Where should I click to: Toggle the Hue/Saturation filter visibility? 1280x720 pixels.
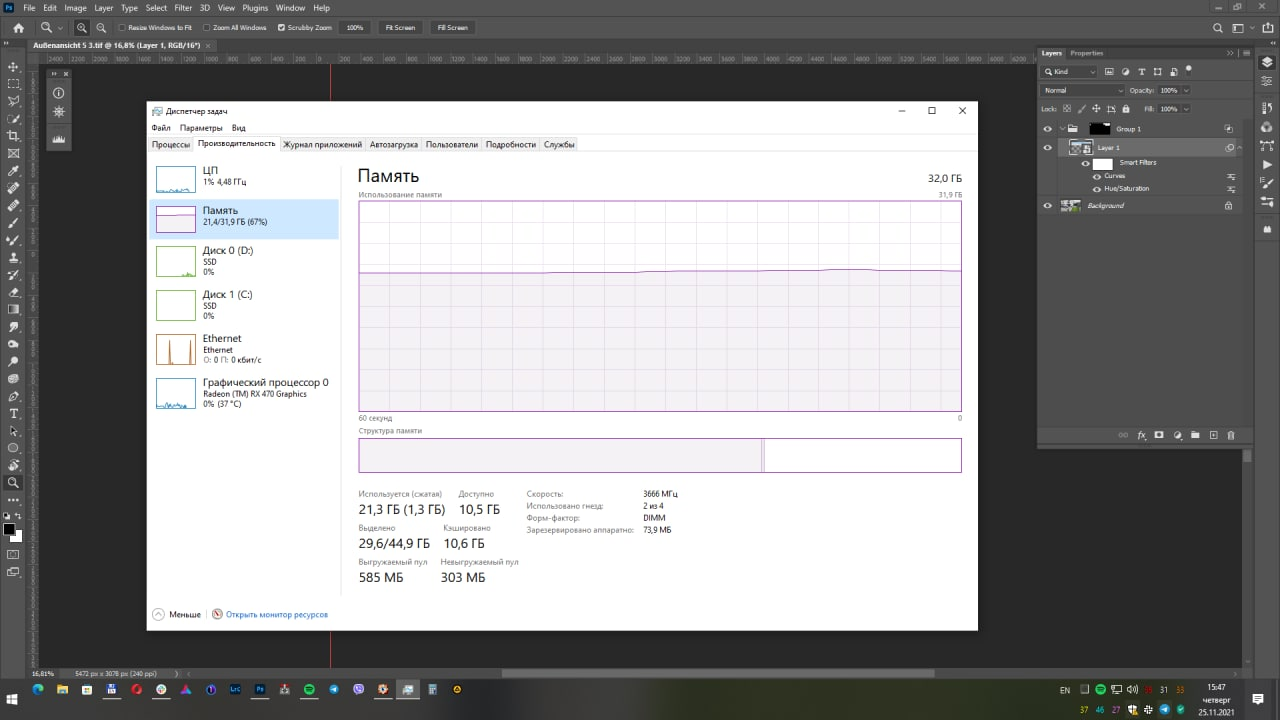pos(1097,188)
